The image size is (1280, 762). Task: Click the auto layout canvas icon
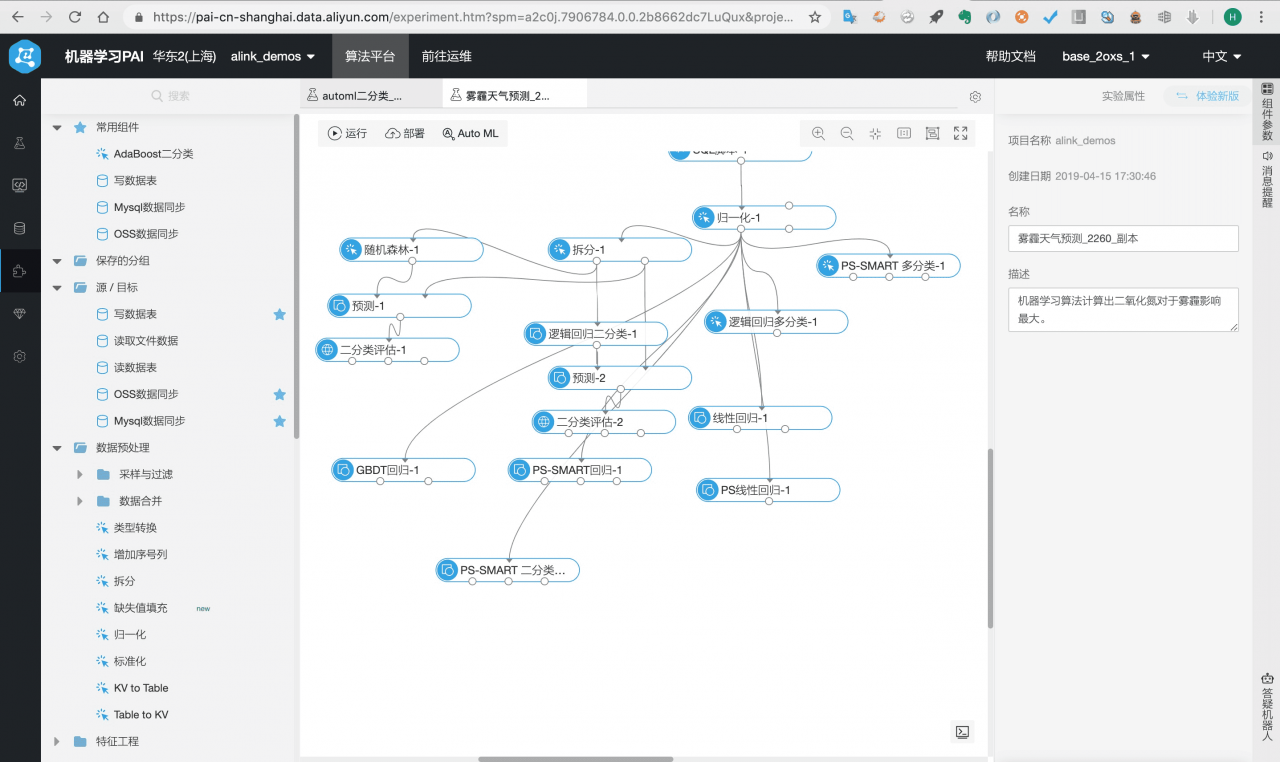[x=932, y=133]
